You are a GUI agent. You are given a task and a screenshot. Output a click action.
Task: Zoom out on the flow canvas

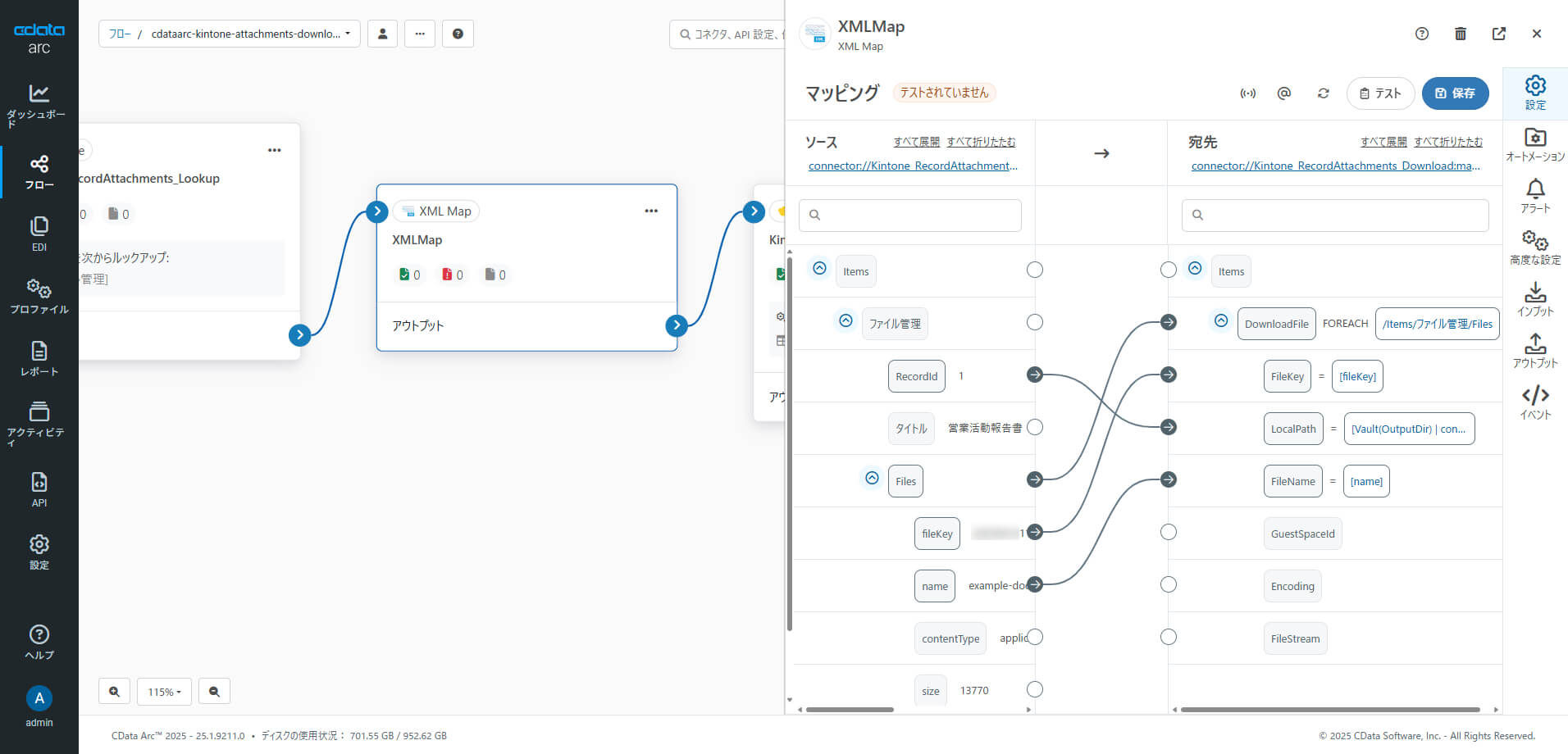[x=214, y=692]
